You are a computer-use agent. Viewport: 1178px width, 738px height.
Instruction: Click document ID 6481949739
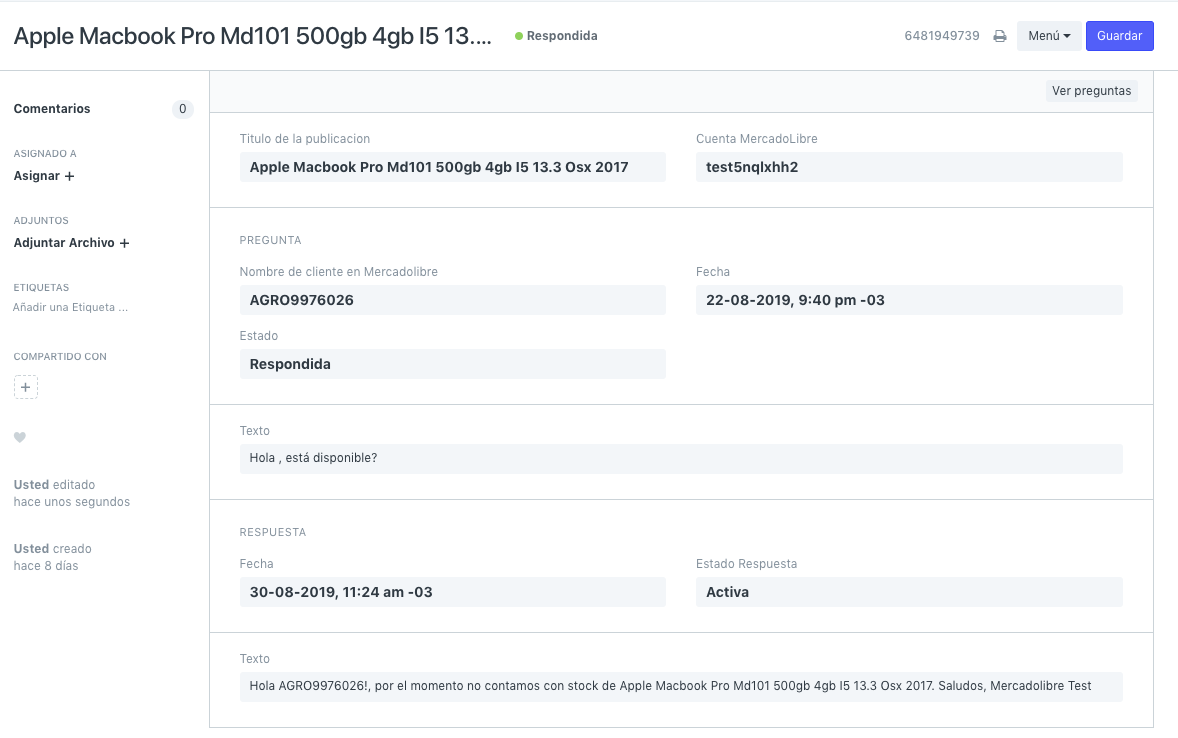pyautogui.click(x=941, y=36)
